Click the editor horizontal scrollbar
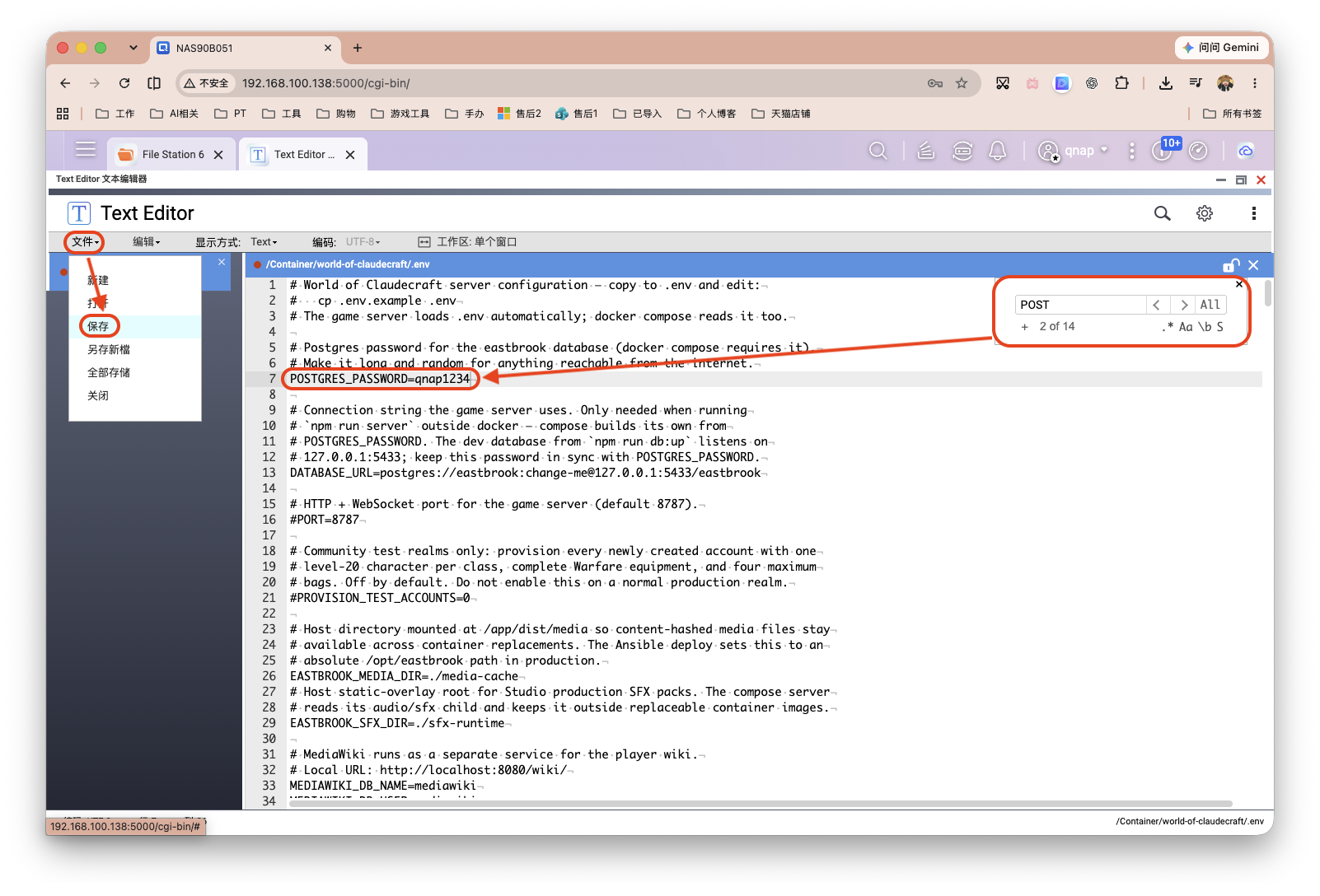1320x896 pixels. pos(761,804)
